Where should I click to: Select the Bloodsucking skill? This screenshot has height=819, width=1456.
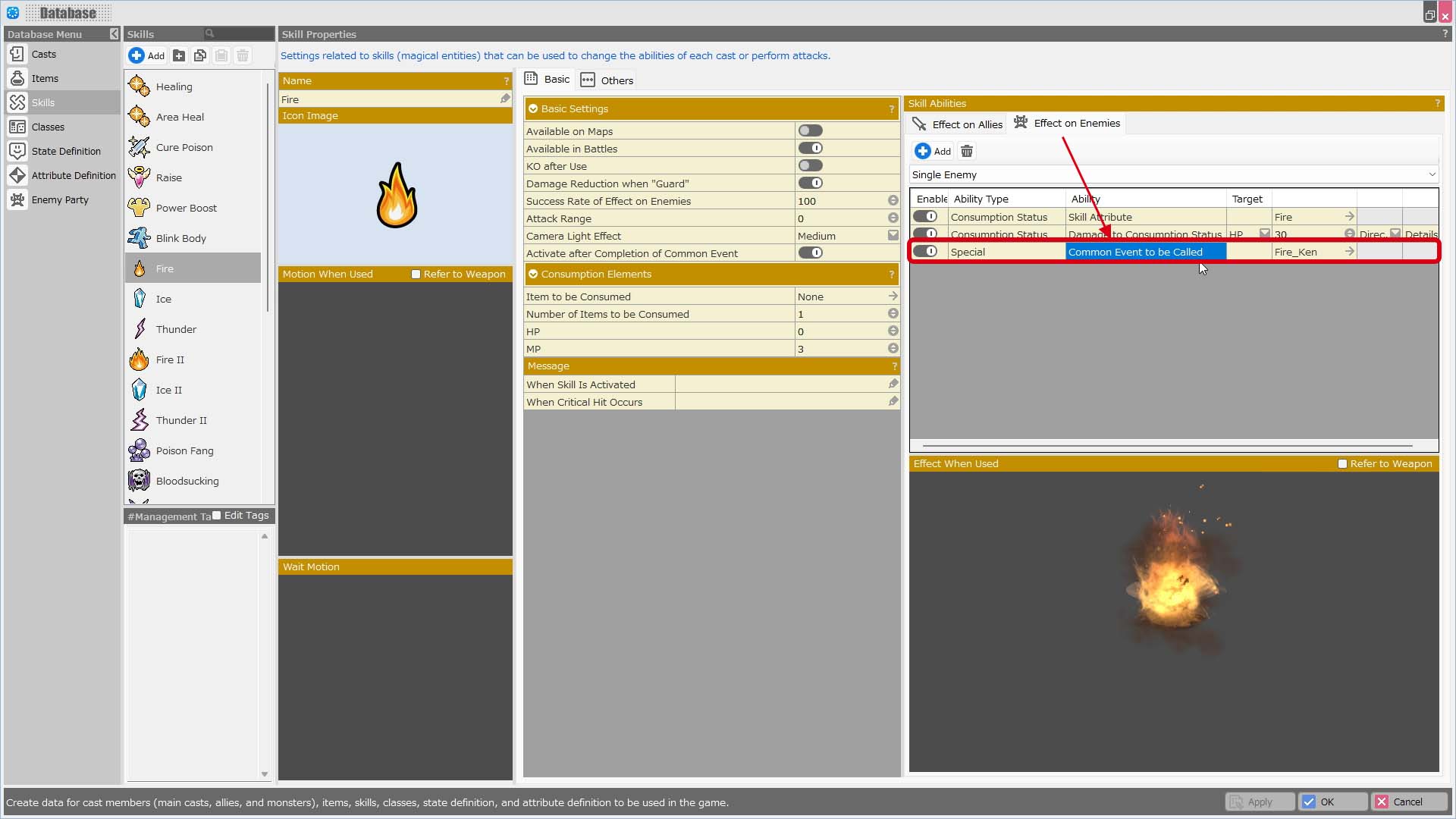(193, 481)
